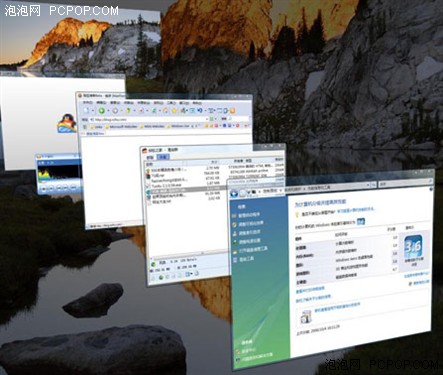Click the 3.6 performance score badge
This screenshot has width=443, height=375.
pyautogui.click(x=413, y=246)
